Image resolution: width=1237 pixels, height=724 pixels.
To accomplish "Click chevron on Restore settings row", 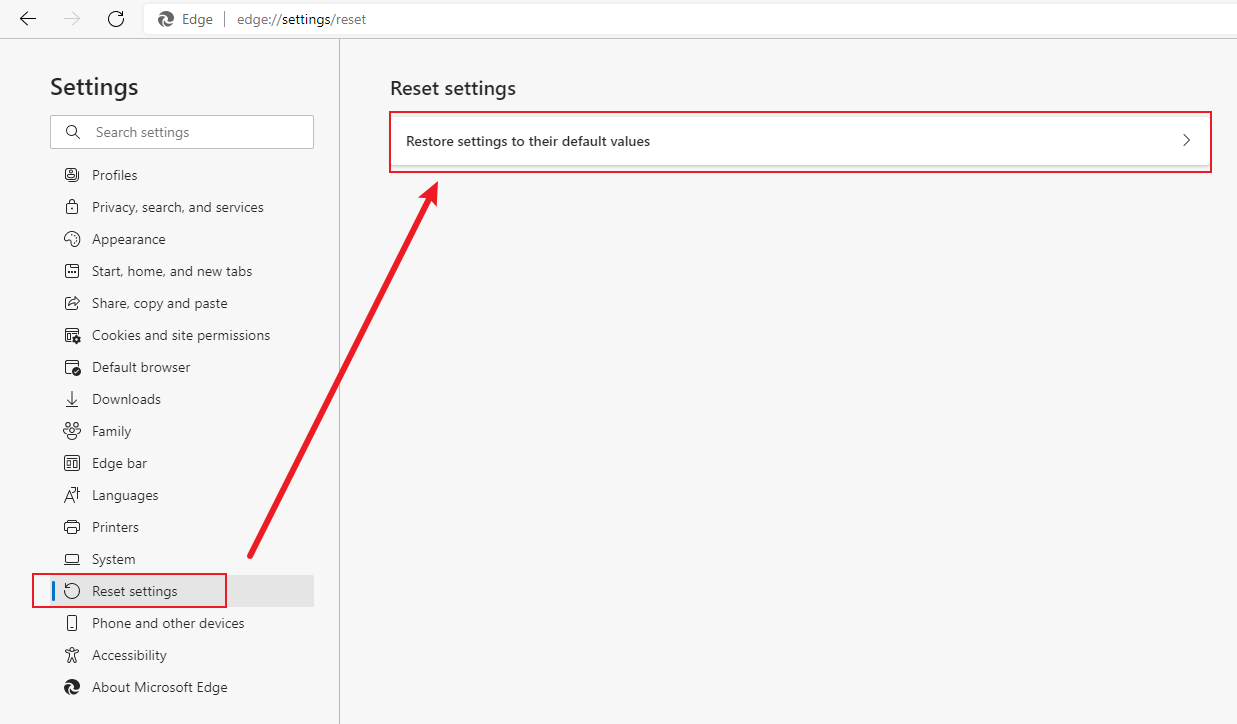I will click(1187, 141).
